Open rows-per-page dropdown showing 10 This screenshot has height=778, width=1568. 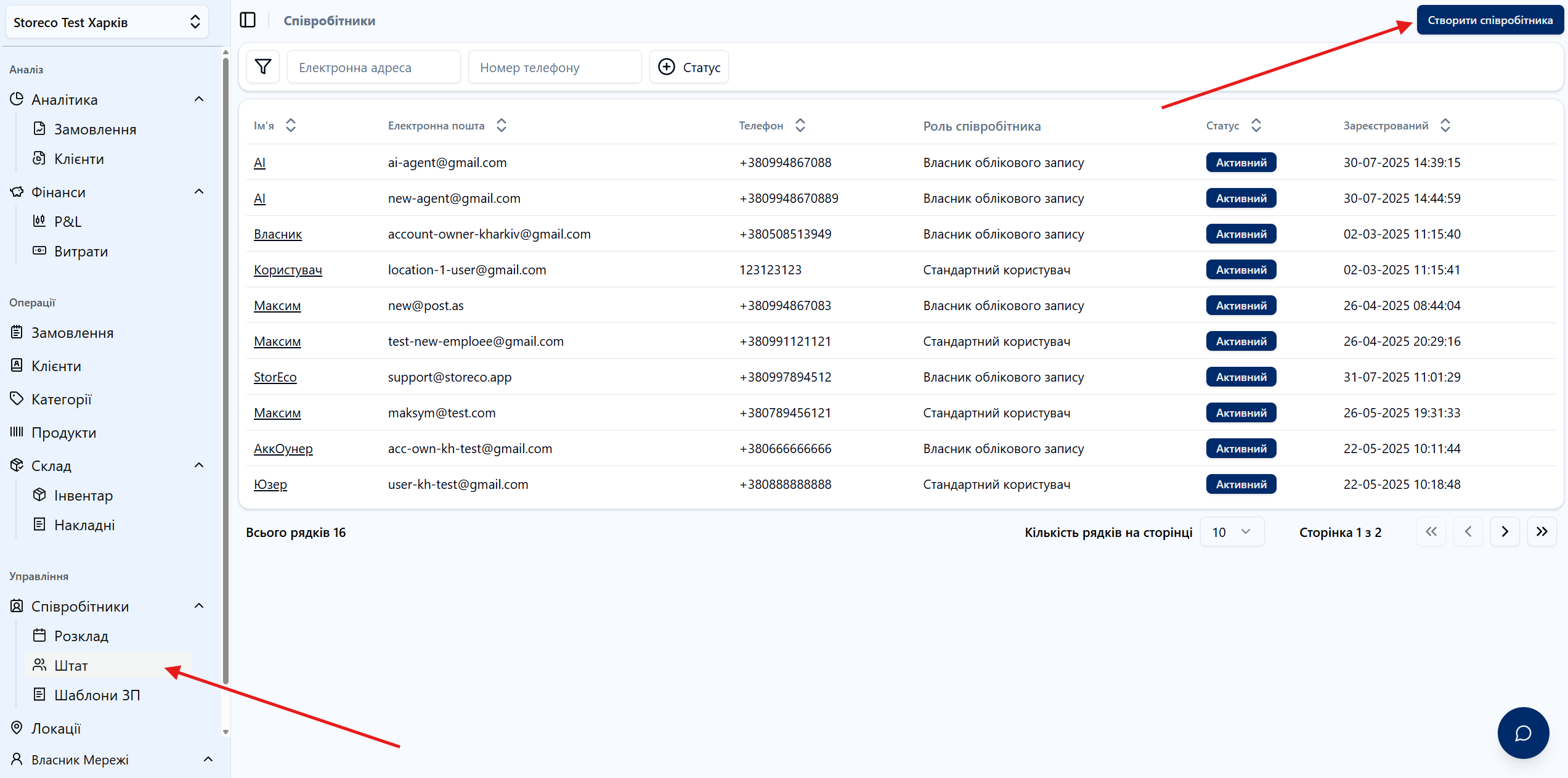click(1232, 531)
